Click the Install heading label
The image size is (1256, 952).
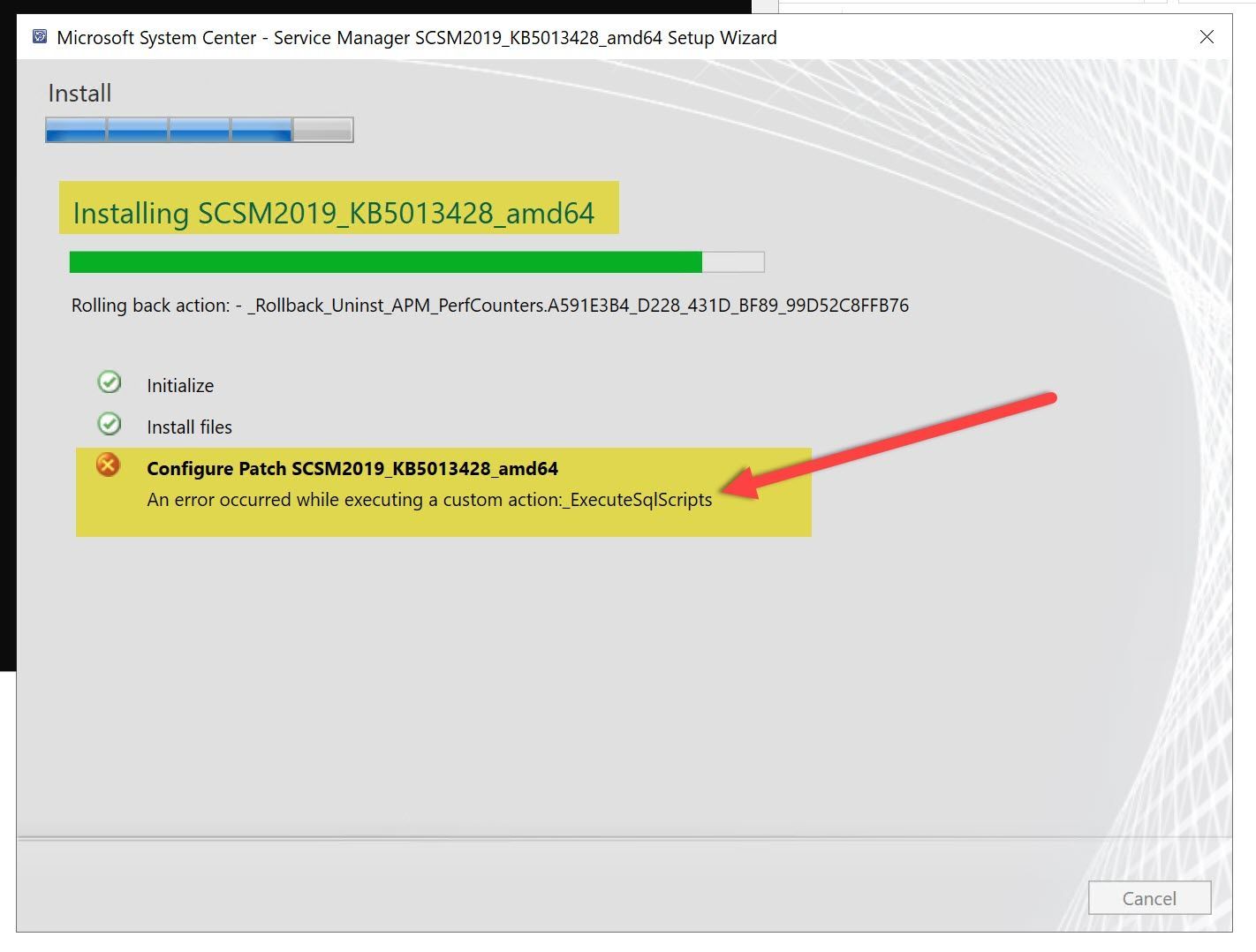pos(79,92)
